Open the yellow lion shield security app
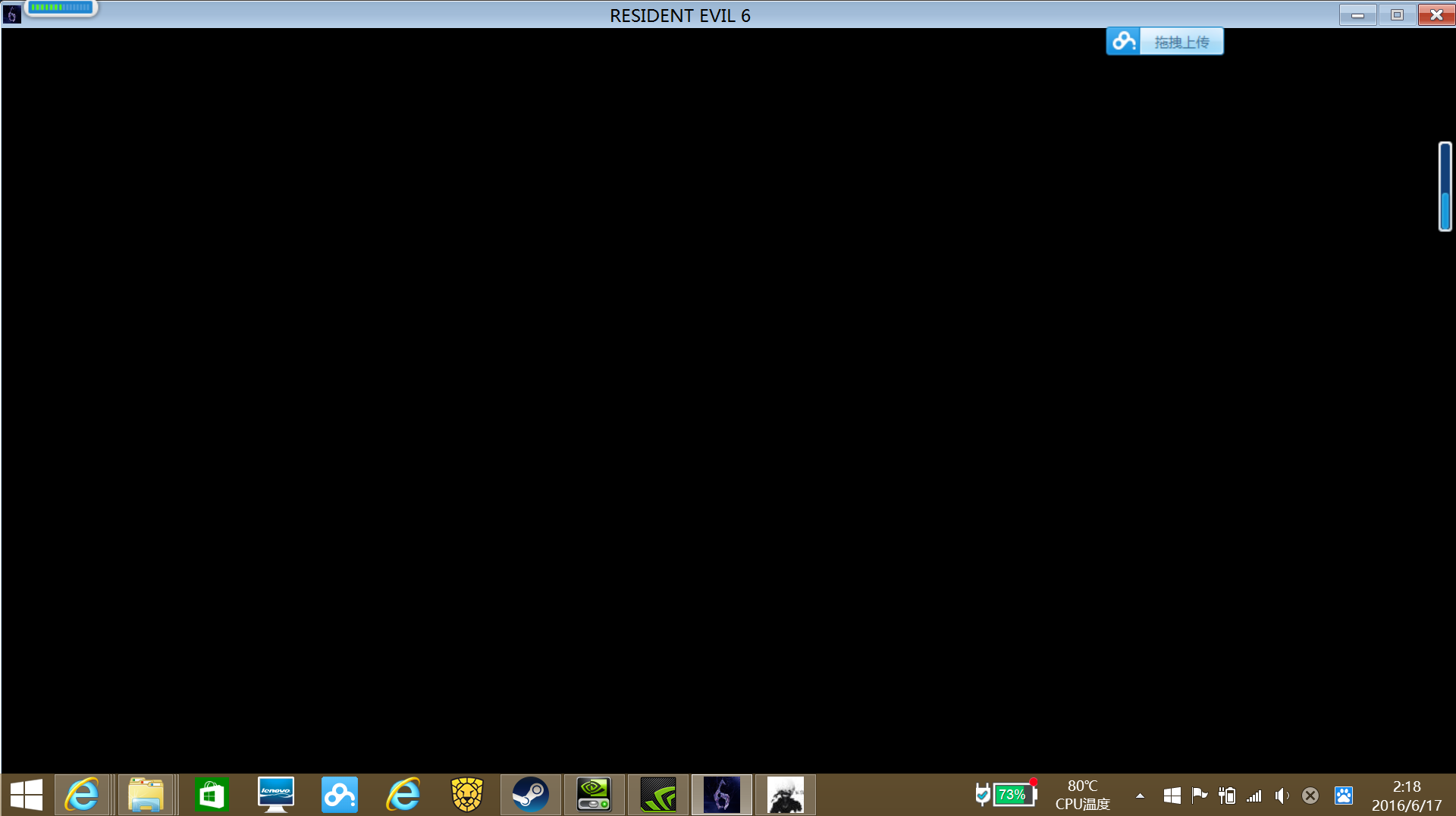 (467, 795)
